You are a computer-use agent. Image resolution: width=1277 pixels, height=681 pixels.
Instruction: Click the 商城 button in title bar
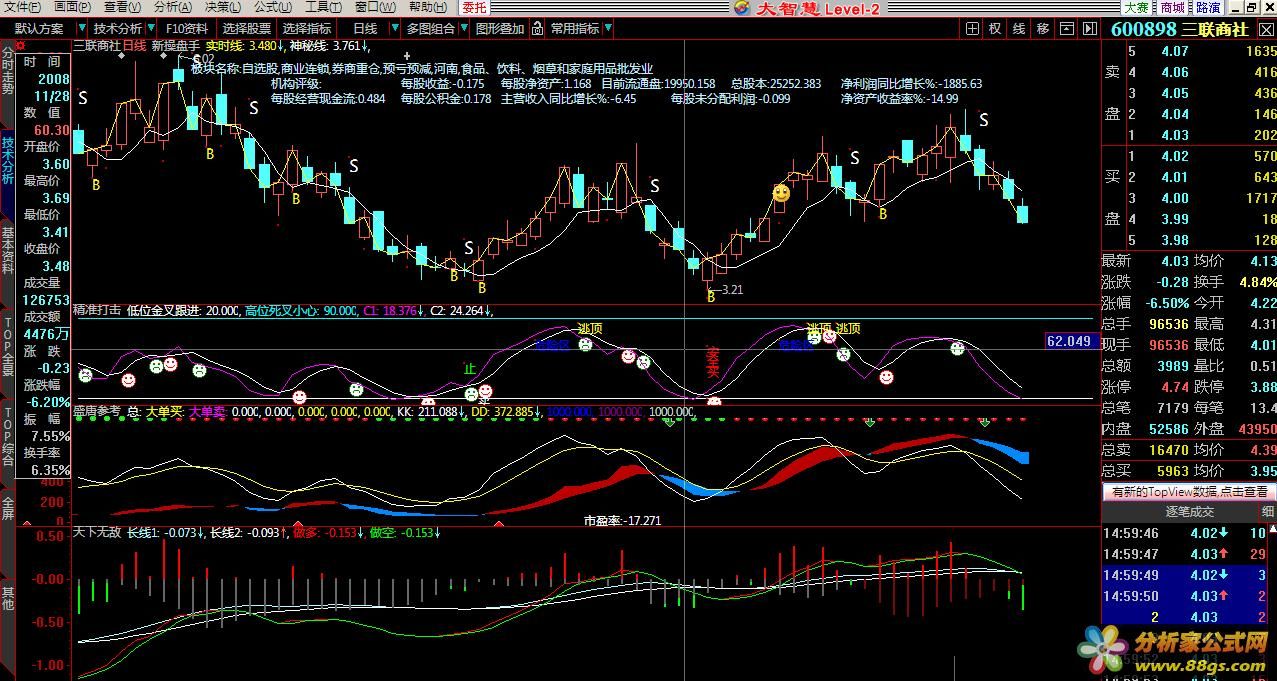tap(1173, 8)
